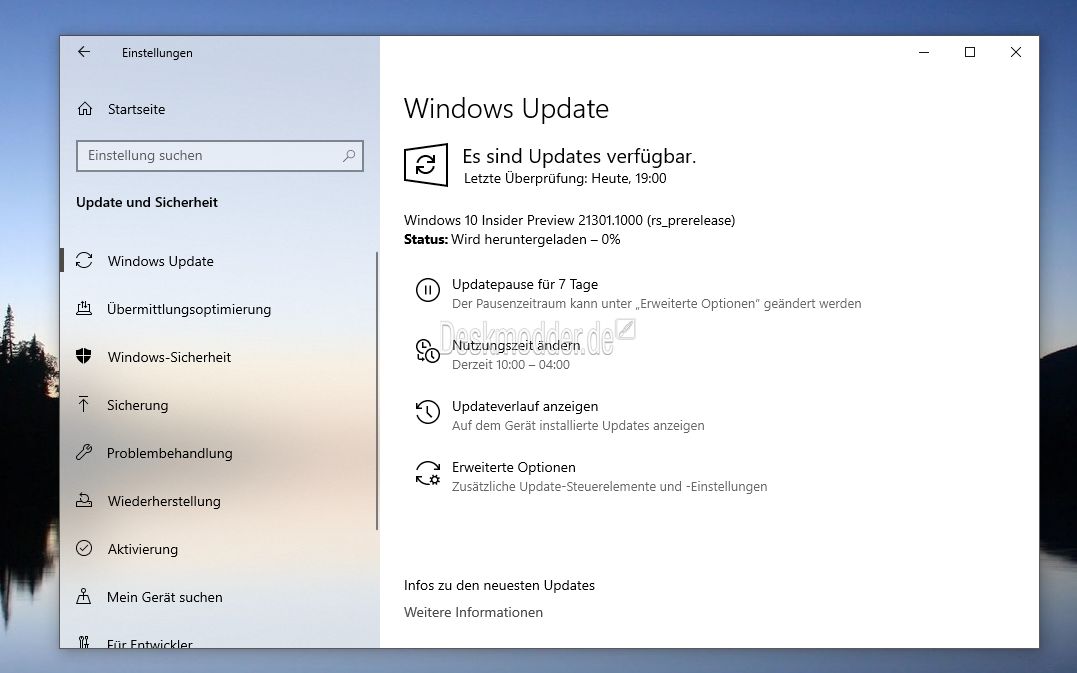Click the Mein Gerät suchen locator icon
1077x673 pixels.
pyautogui.click(x=84, y=596)
